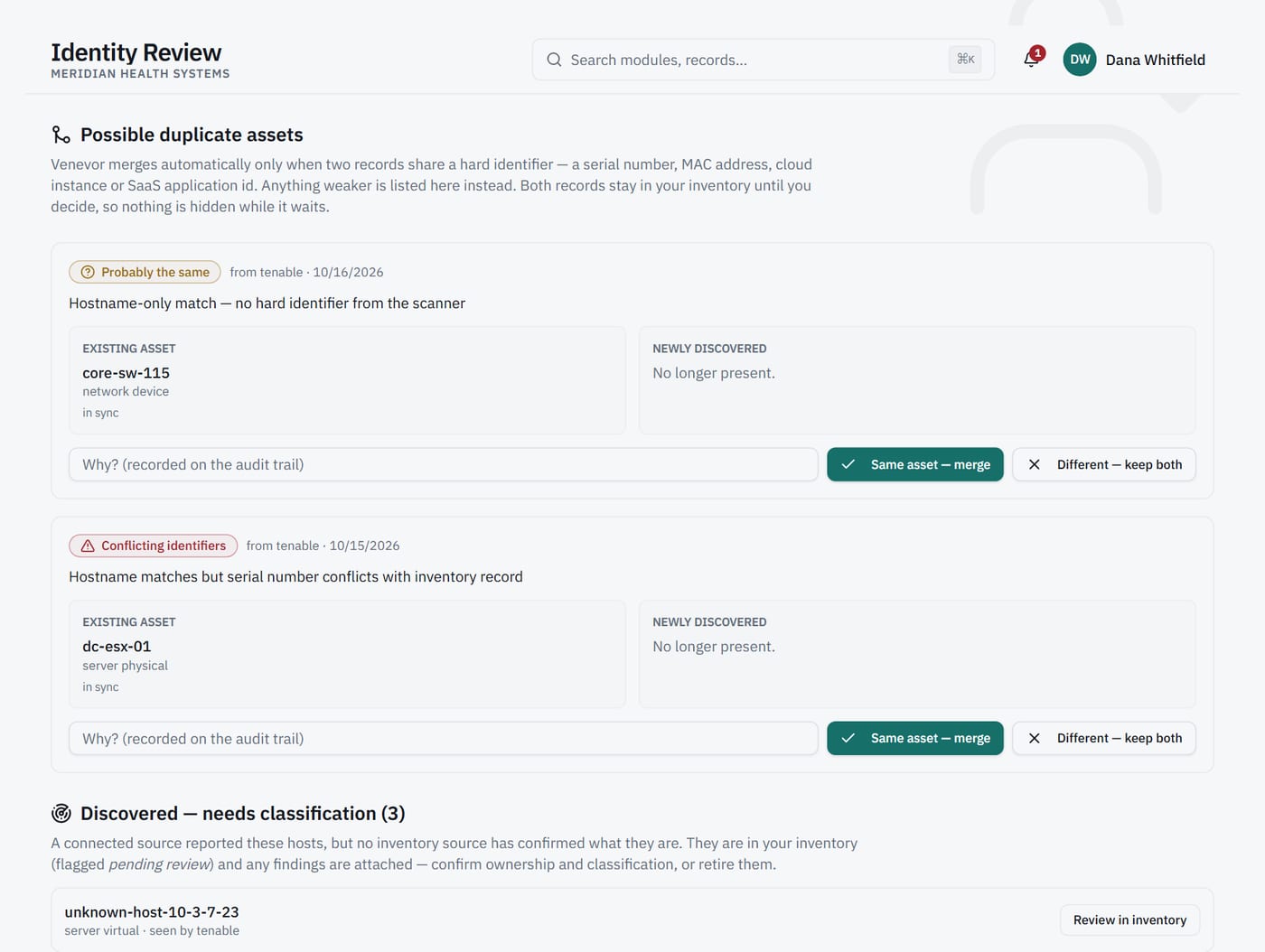Click the Hostname-only match description

[267, 303]
